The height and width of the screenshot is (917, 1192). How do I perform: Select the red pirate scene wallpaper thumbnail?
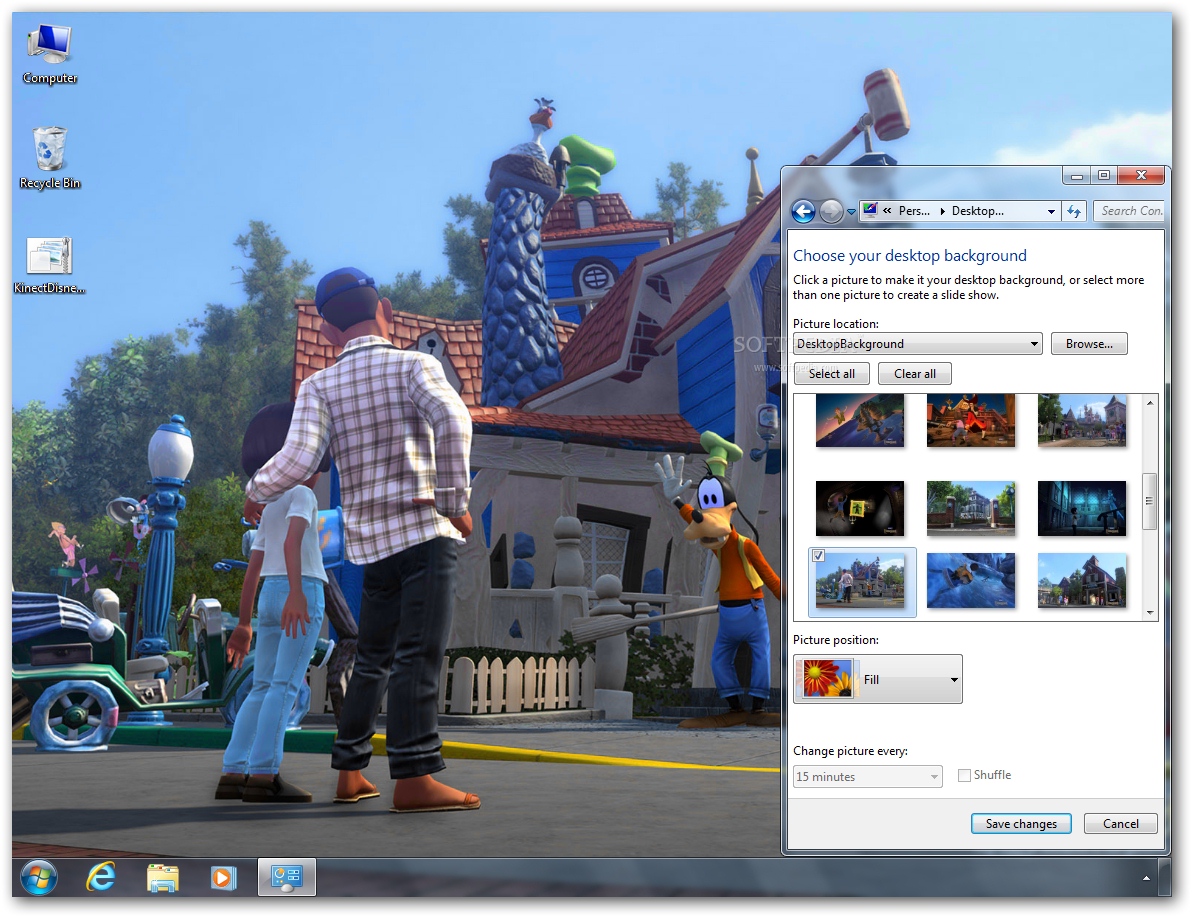[971, 420]
